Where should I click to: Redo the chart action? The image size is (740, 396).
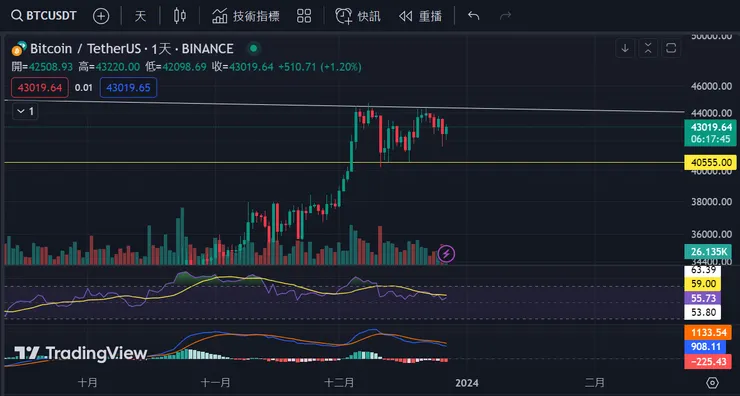pyautogui.click(x=505, y=17)
